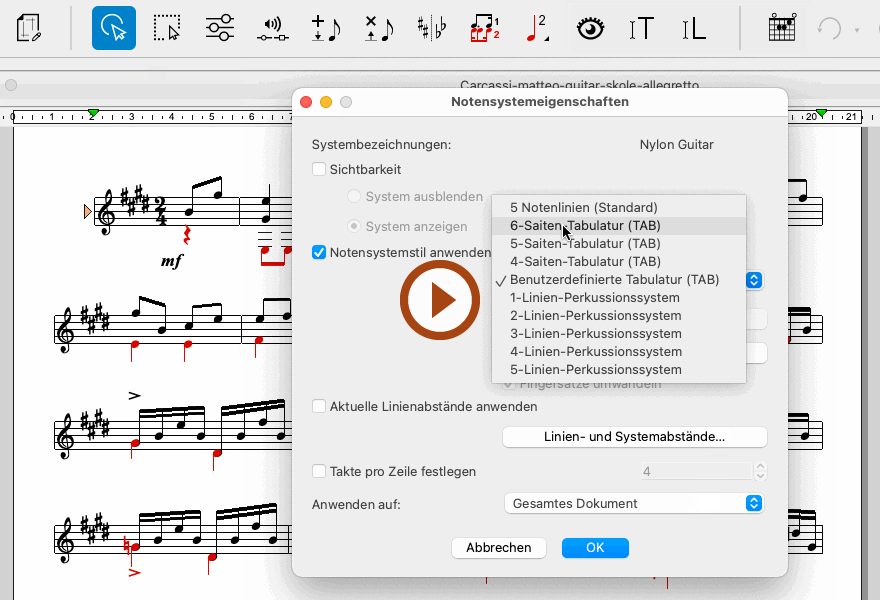Check Takte pro Zeile festlegen

click(x=320, y=471)
